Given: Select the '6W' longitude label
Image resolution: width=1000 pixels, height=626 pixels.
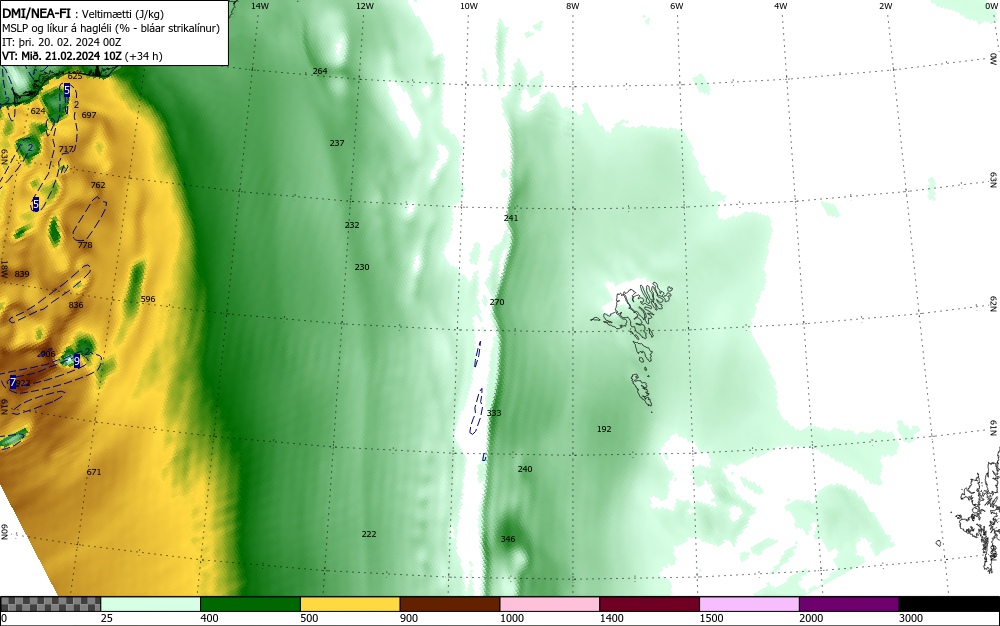Looking at the screenshot, I should (677, 6).
